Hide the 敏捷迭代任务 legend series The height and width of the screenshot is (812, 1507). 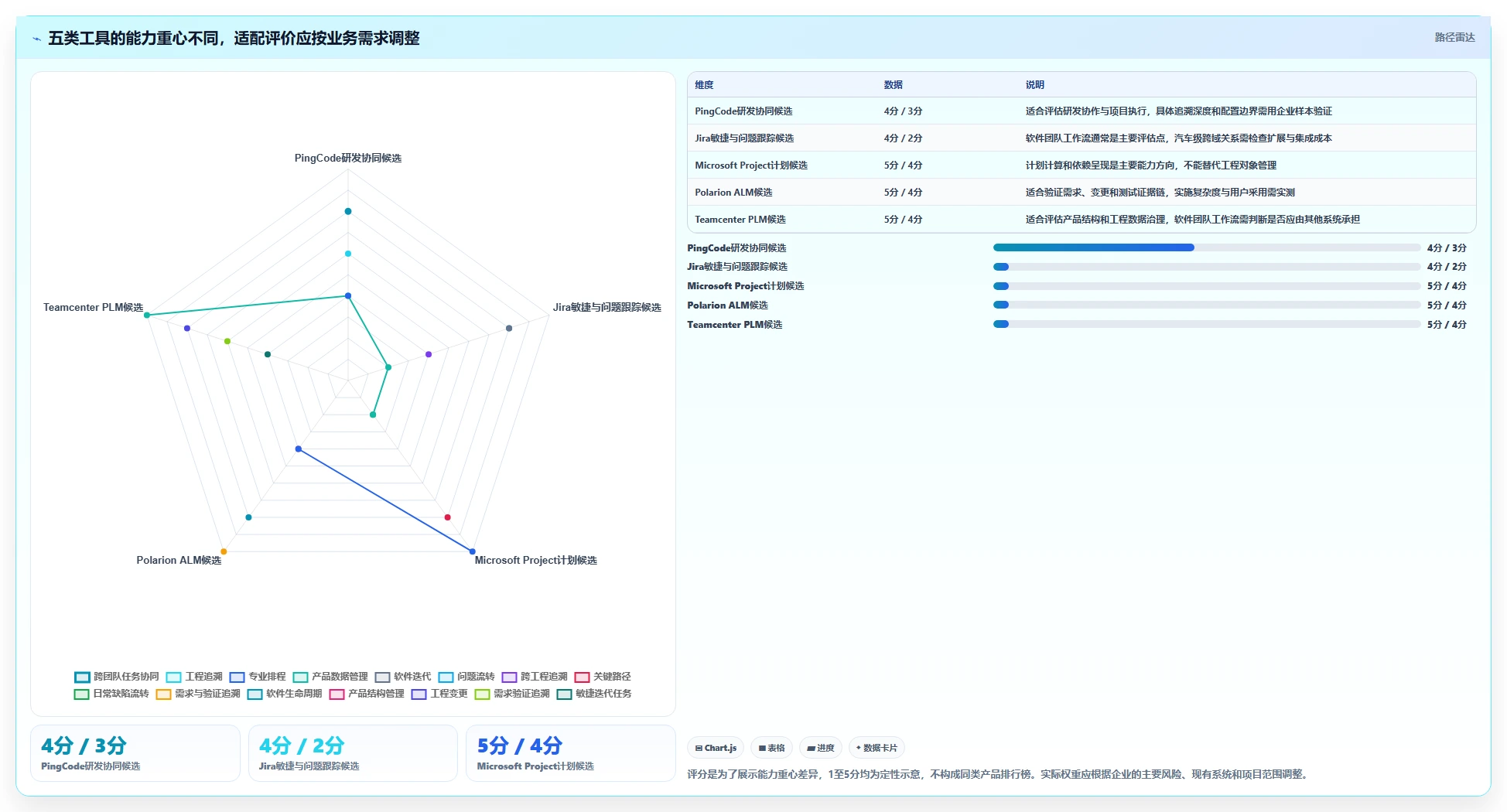click(594, 694)
